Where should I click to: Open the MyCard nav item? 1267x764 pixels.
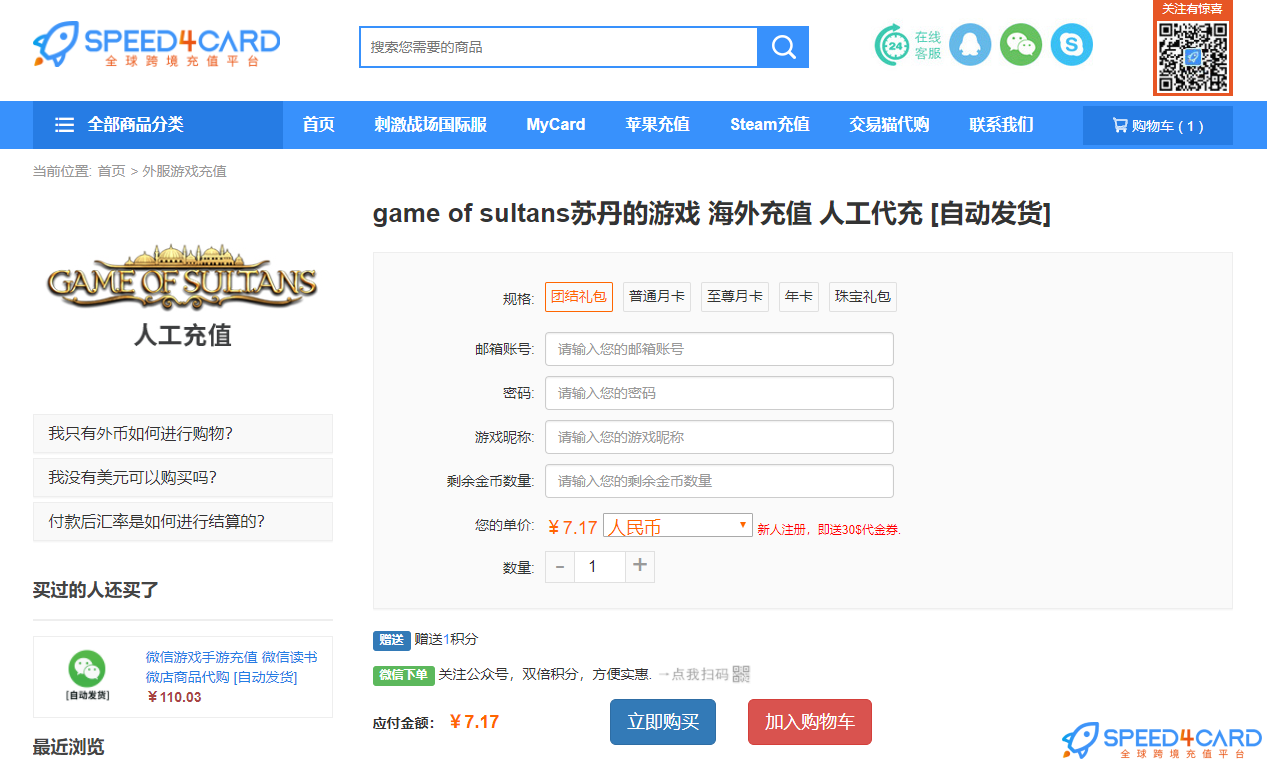coord(556,125)
